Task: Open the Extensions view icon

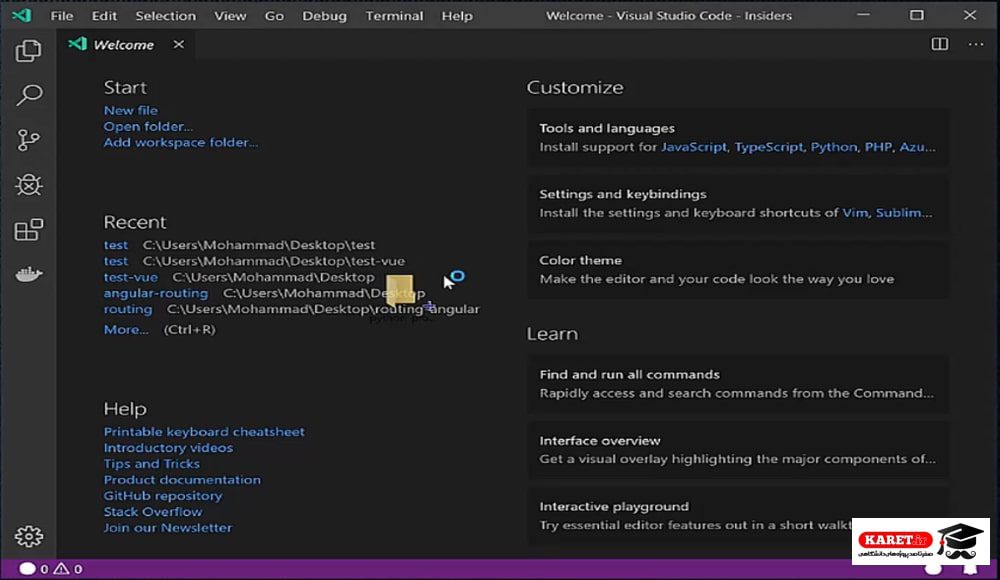Action: pyautogui.click(x=29, y=230)
